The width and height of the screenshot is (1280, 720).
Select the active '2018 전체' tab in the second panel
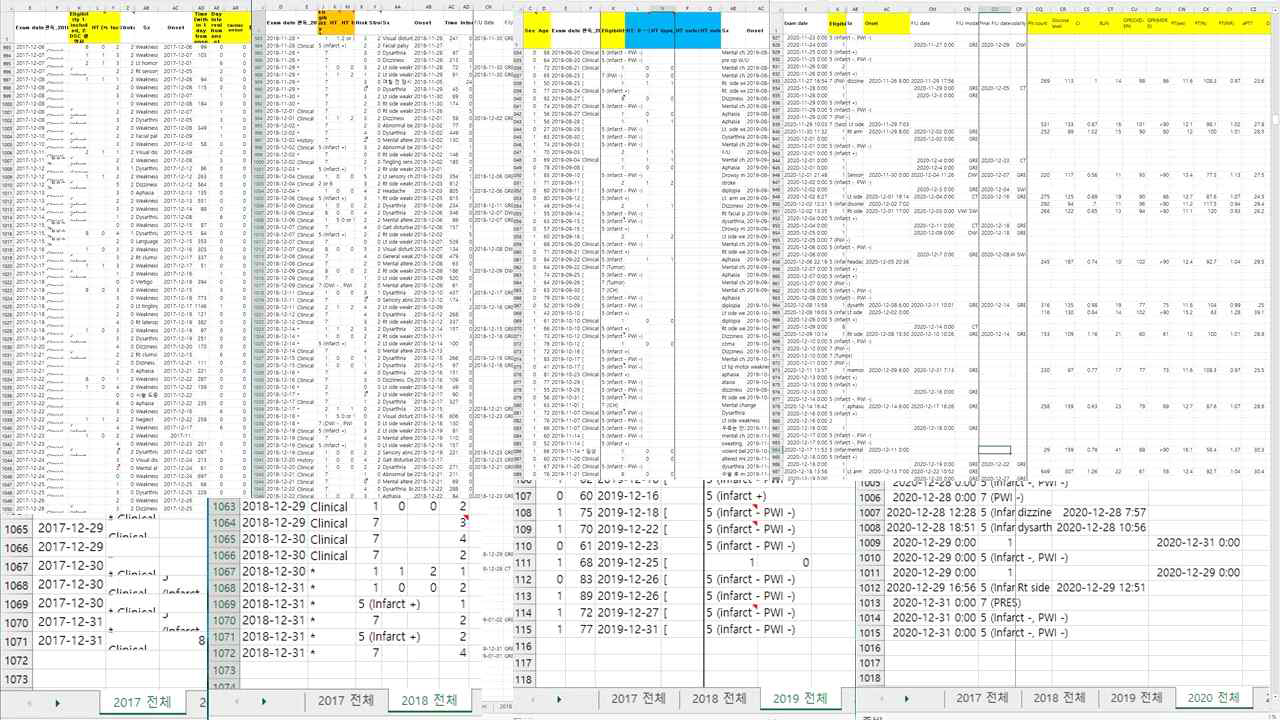[429, 699]
